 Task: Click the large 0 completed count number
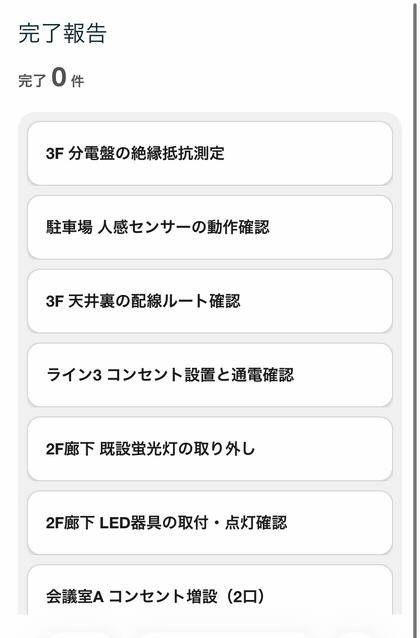tap(59, 76)
